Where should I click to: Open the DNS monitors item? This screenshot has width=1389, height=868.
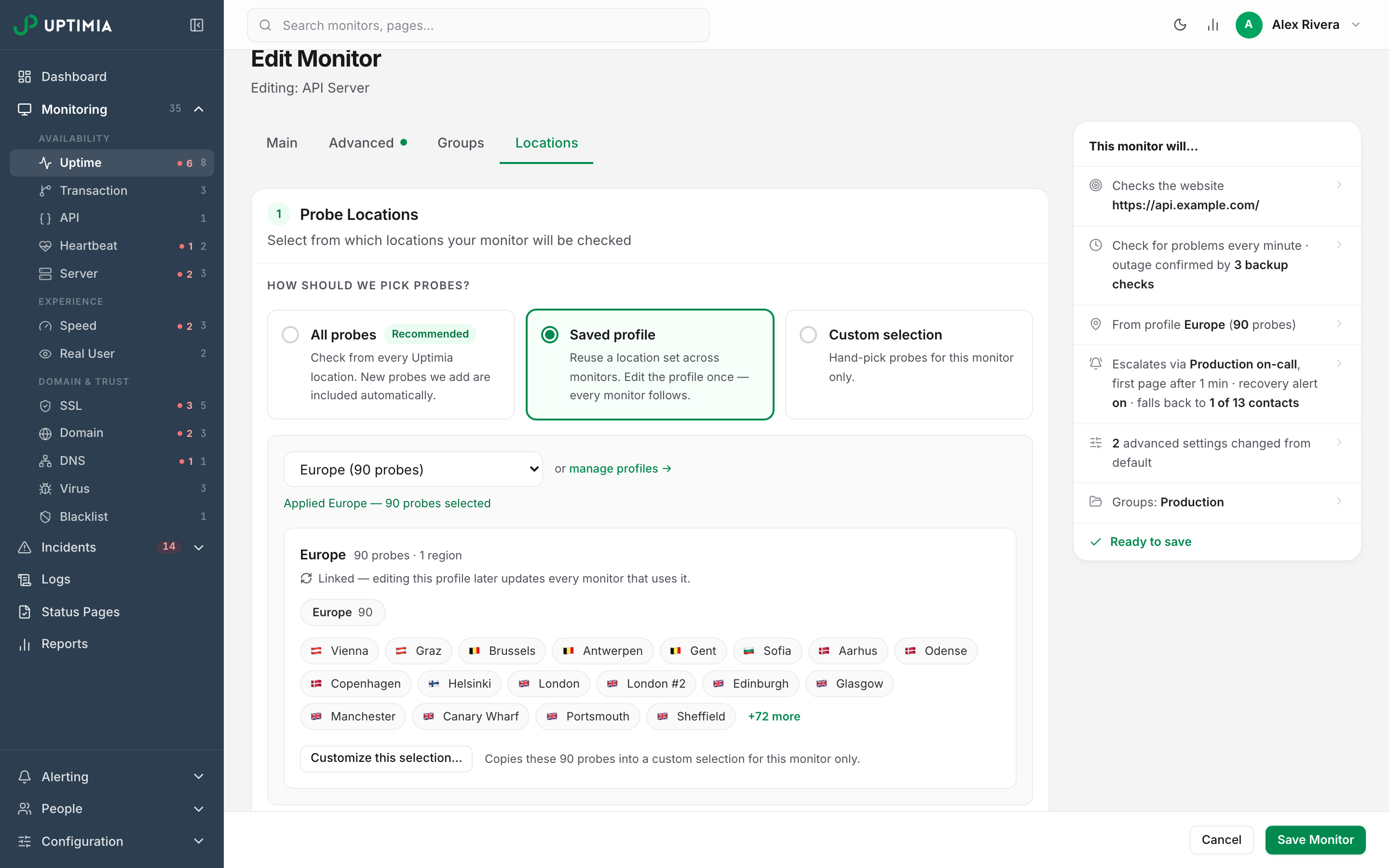[x=112, y=461]
